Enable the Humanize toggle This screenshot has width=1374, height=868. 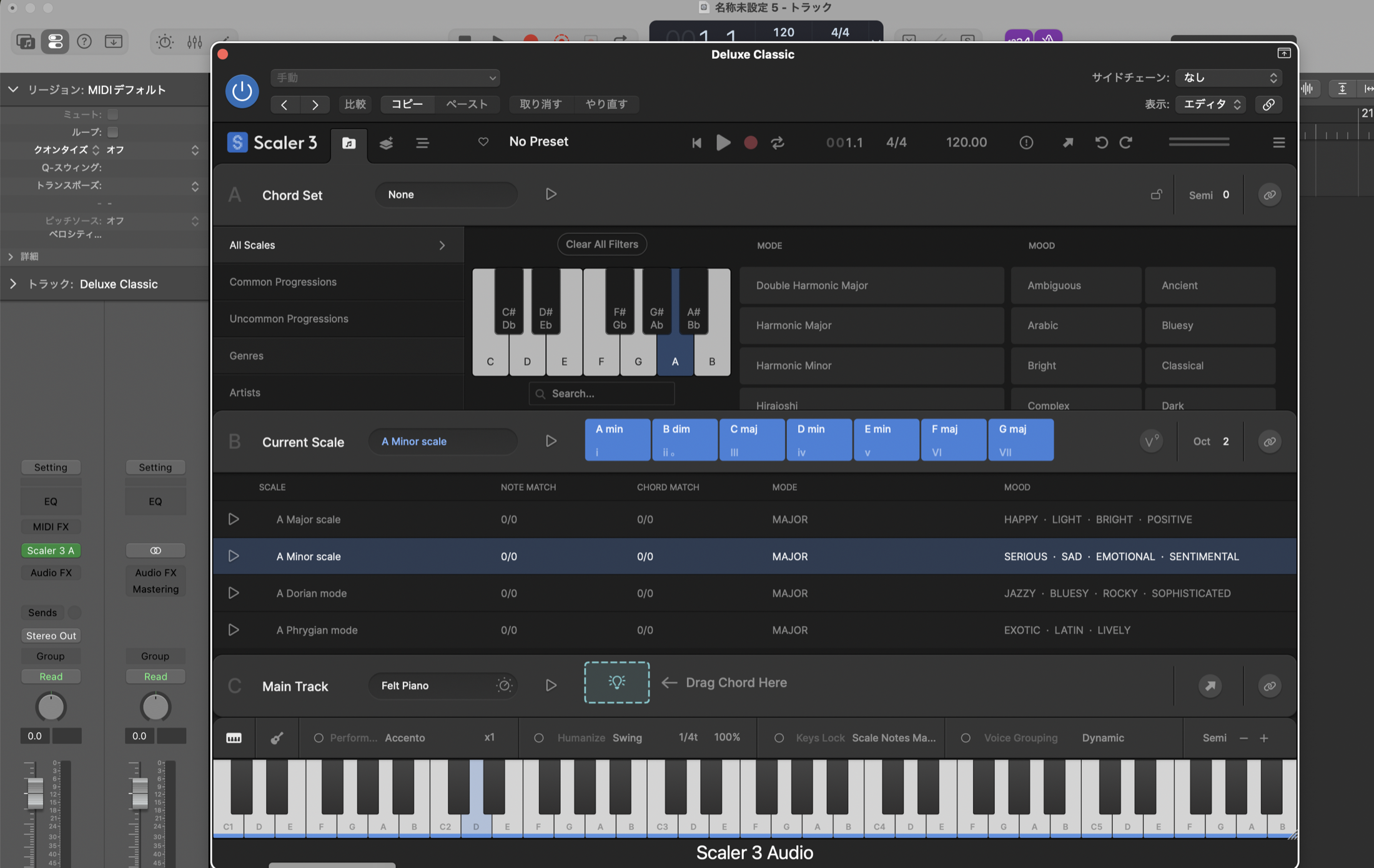pyautogui.click(x=538, y=738)
